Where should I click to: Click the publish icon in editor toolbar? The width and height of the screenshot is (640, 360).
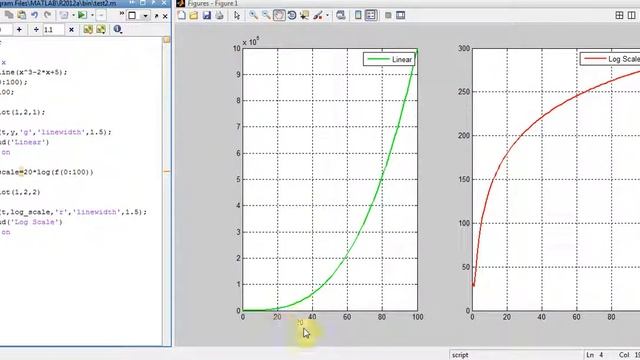(64, 16)
